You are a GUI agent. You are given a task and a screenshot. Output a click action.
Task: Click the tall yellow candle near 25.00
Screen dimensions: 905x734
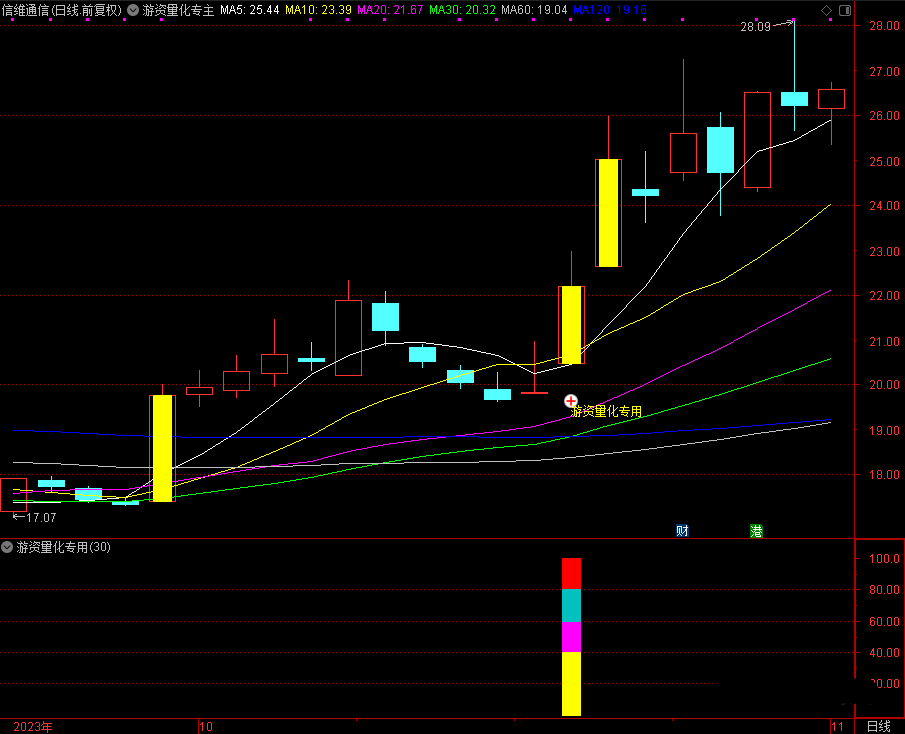click(x=608, y=213)
